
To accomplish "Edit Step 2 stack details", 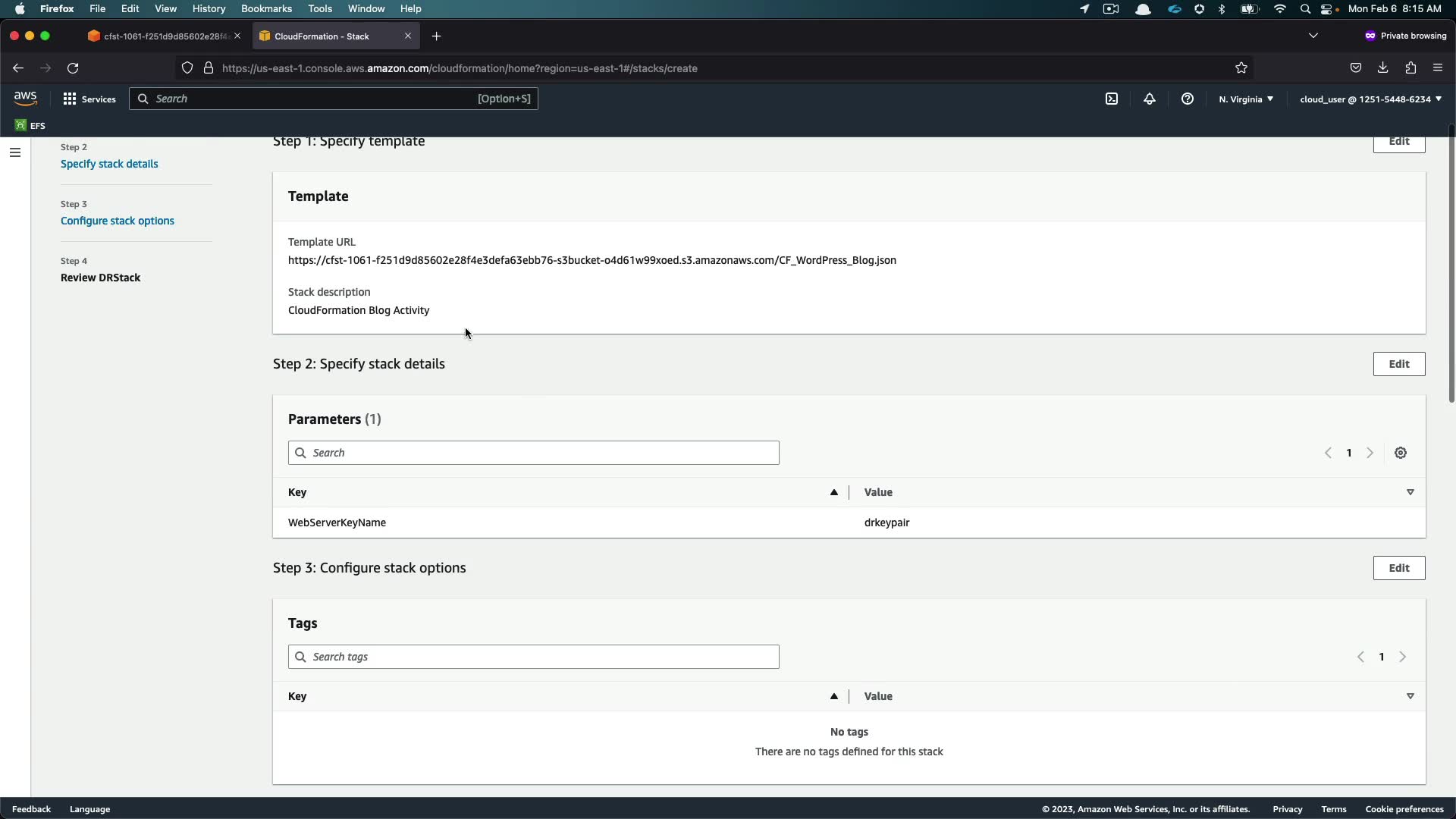I will pyautogui.click(x=1398, y=364).
